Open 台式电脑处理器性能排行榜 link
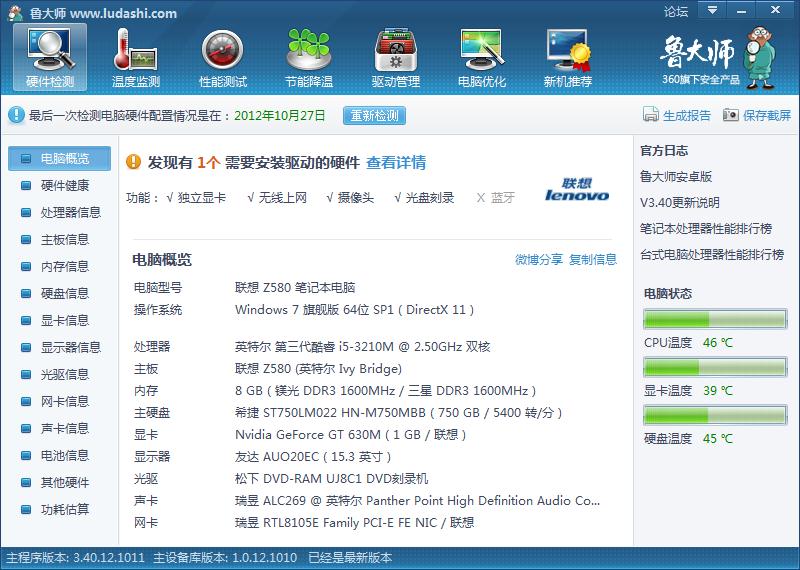 coord(712,255)
